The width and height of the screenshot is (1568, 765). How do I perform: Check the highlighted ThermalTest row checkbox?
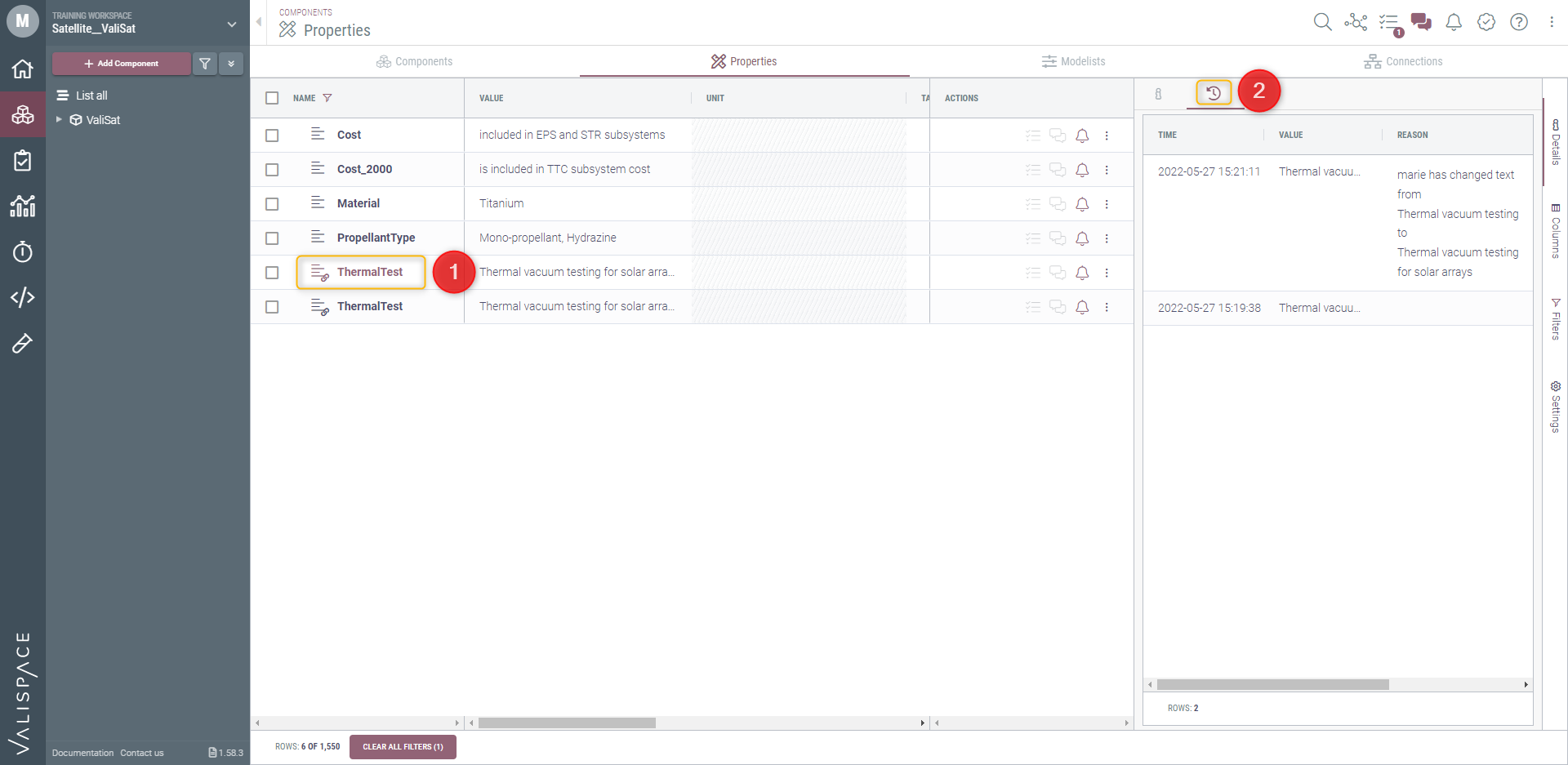(x=272, y=273)
